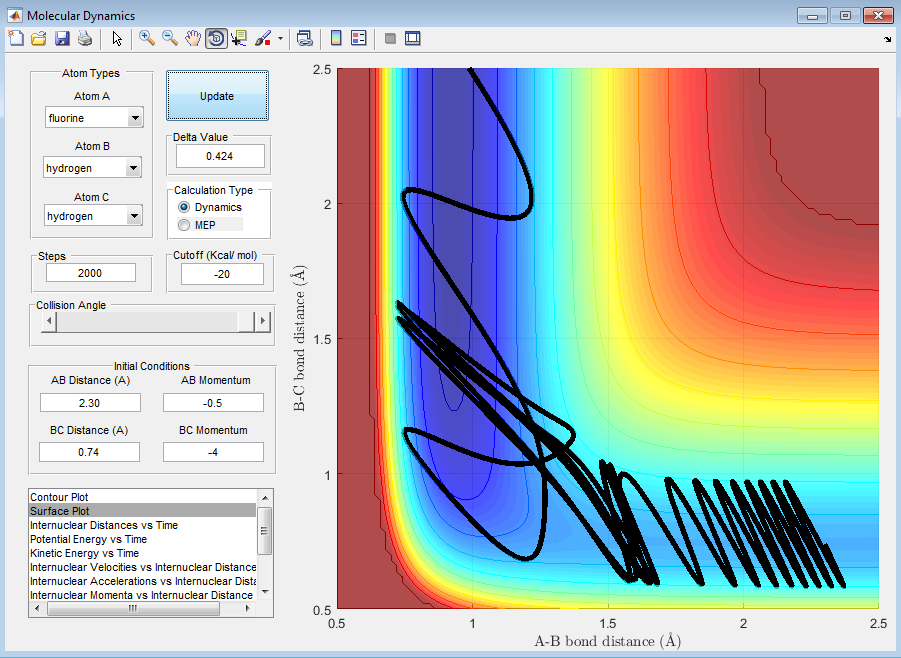The height and width of the screenshot is (658, 901).
Task: Click the New Figure toolbar icon
Action: [x=15, y=38]
